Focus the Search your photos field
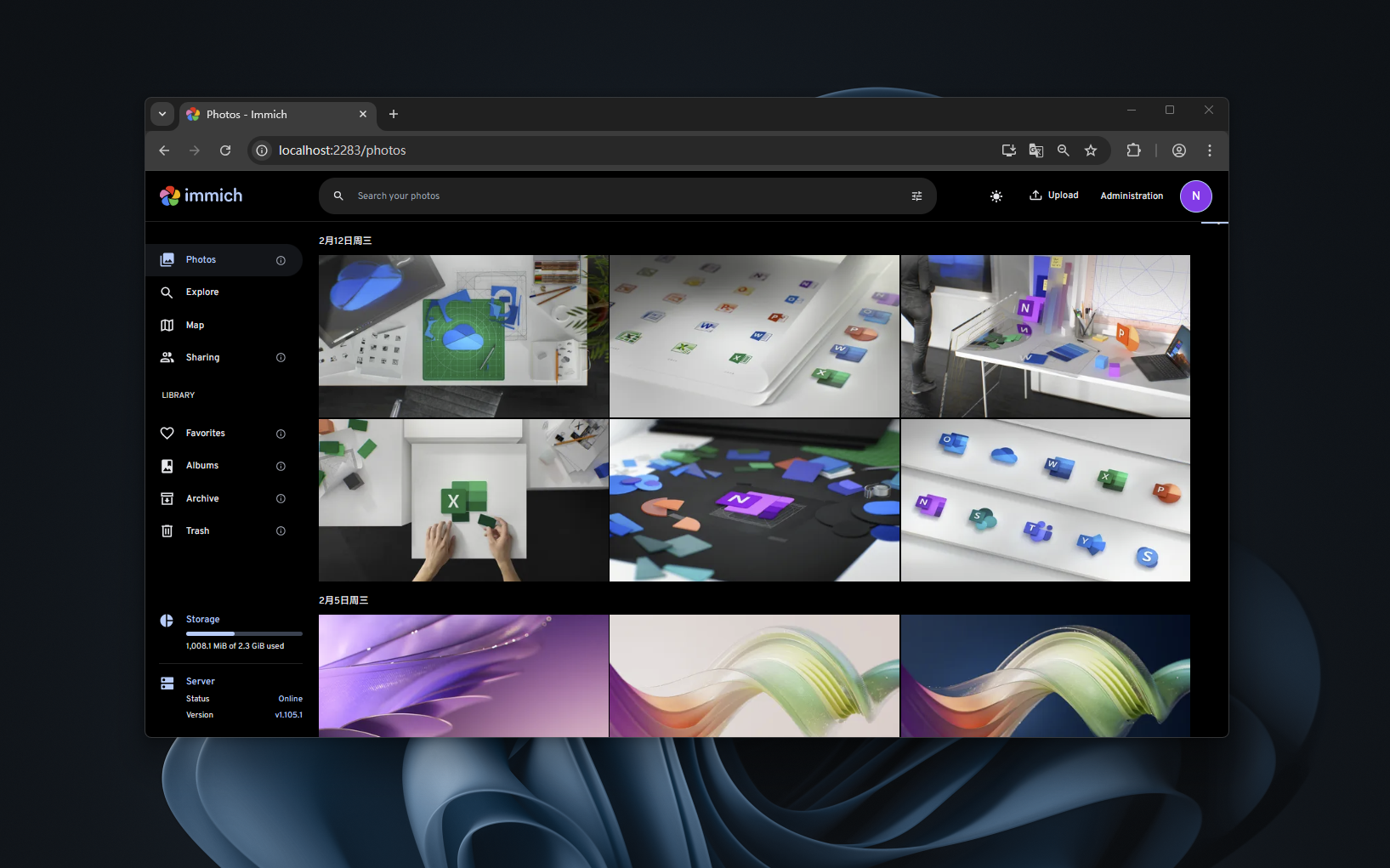The height and width of the screenshot is (868, 1390). tap(627, 196)
